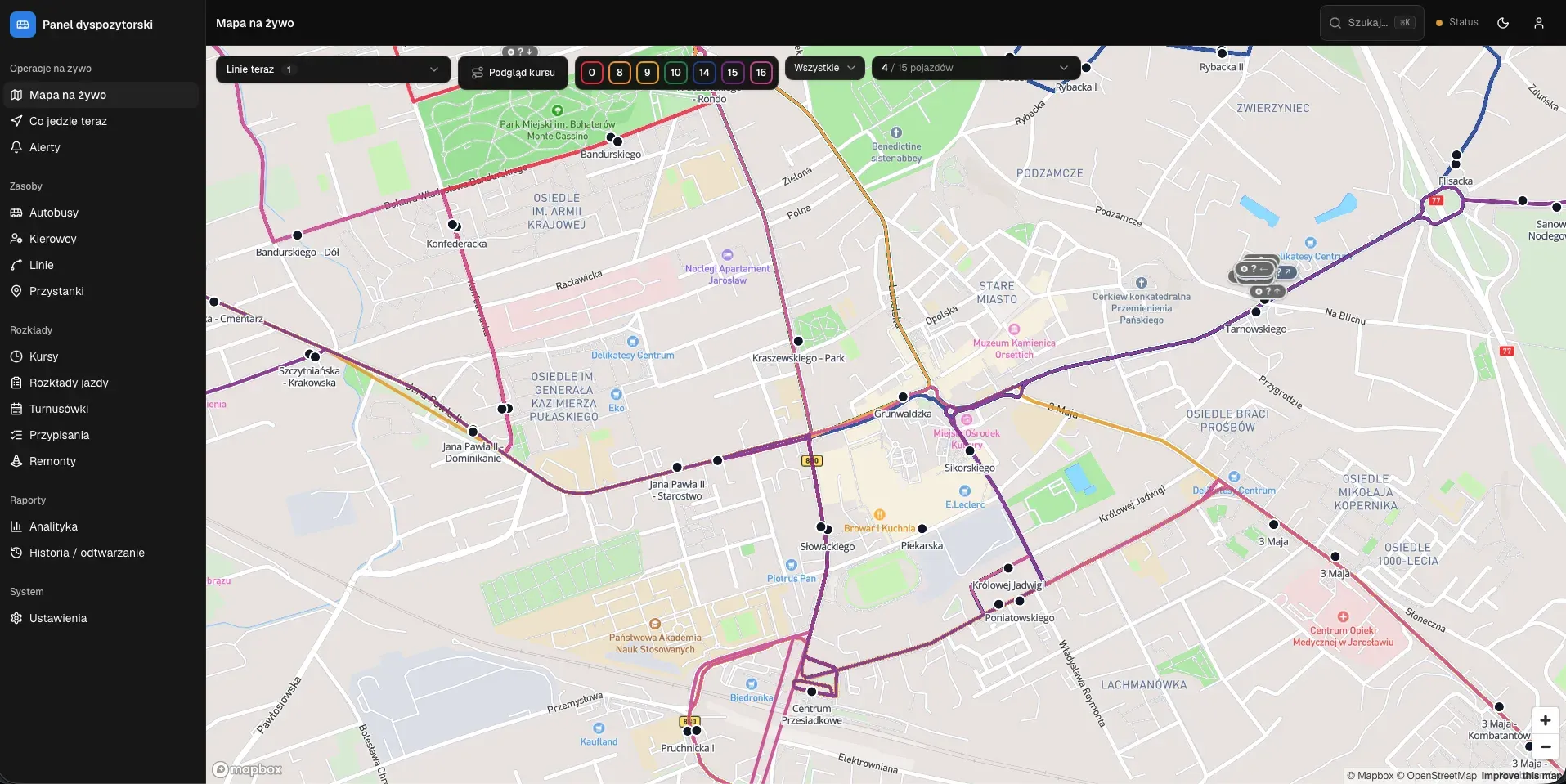The width and height of the screenshot is (1566, 784).
Task: Click the Muzeum Kamienica Orsettich icon
Action: pos(1014,329)
